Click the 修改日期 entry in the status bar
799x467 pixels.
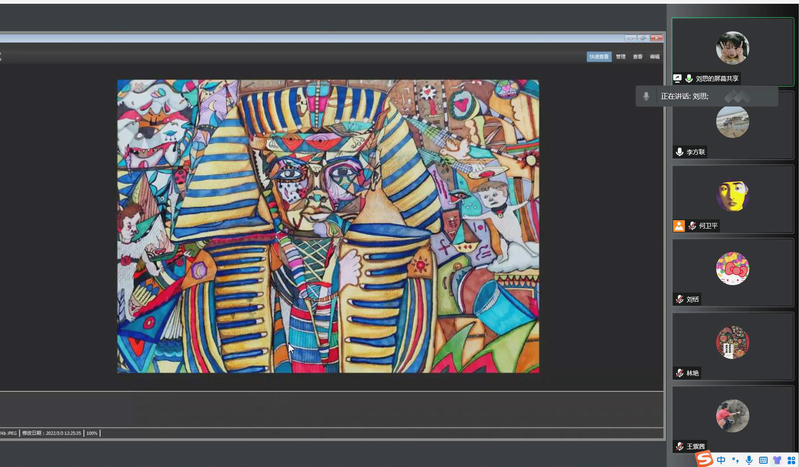tap(51, 433)
